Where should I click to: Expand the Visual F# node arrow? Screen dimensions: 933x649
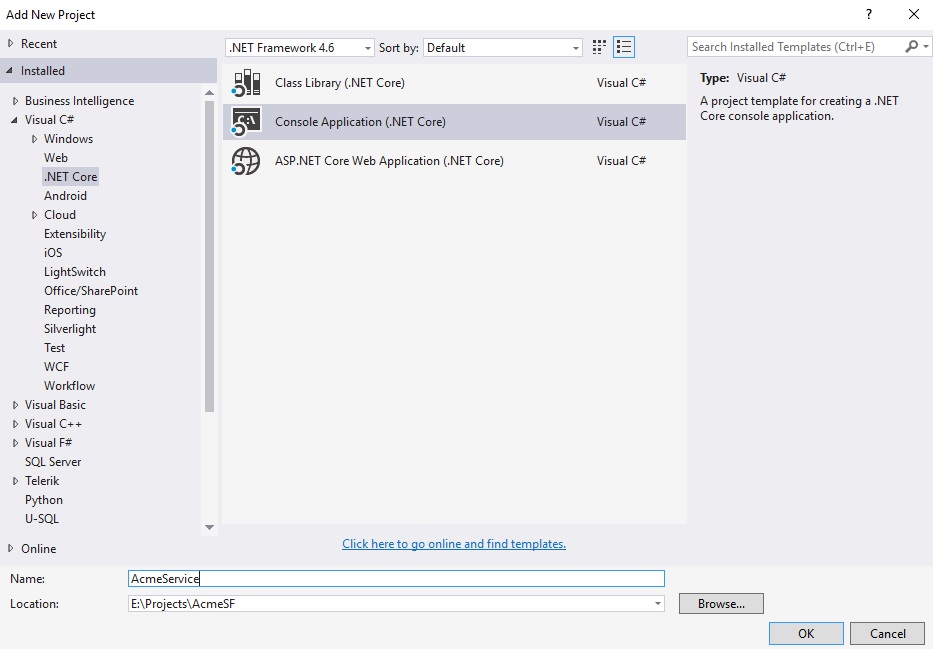pyautogui.click(x=15, y=443)
